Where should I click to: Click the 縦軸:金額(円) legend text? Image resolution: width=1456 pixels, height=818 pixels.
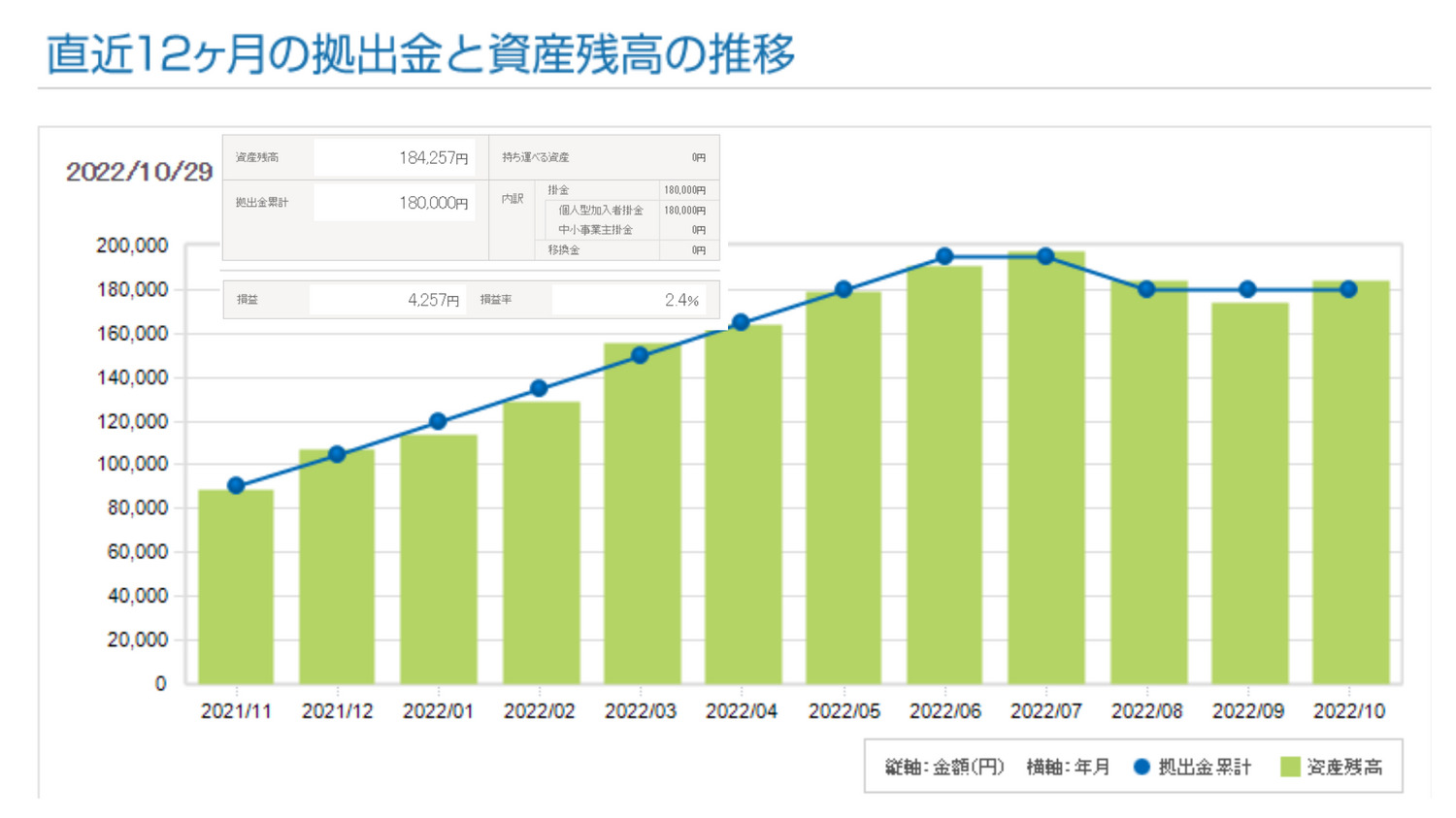click(x=943, y=767)
